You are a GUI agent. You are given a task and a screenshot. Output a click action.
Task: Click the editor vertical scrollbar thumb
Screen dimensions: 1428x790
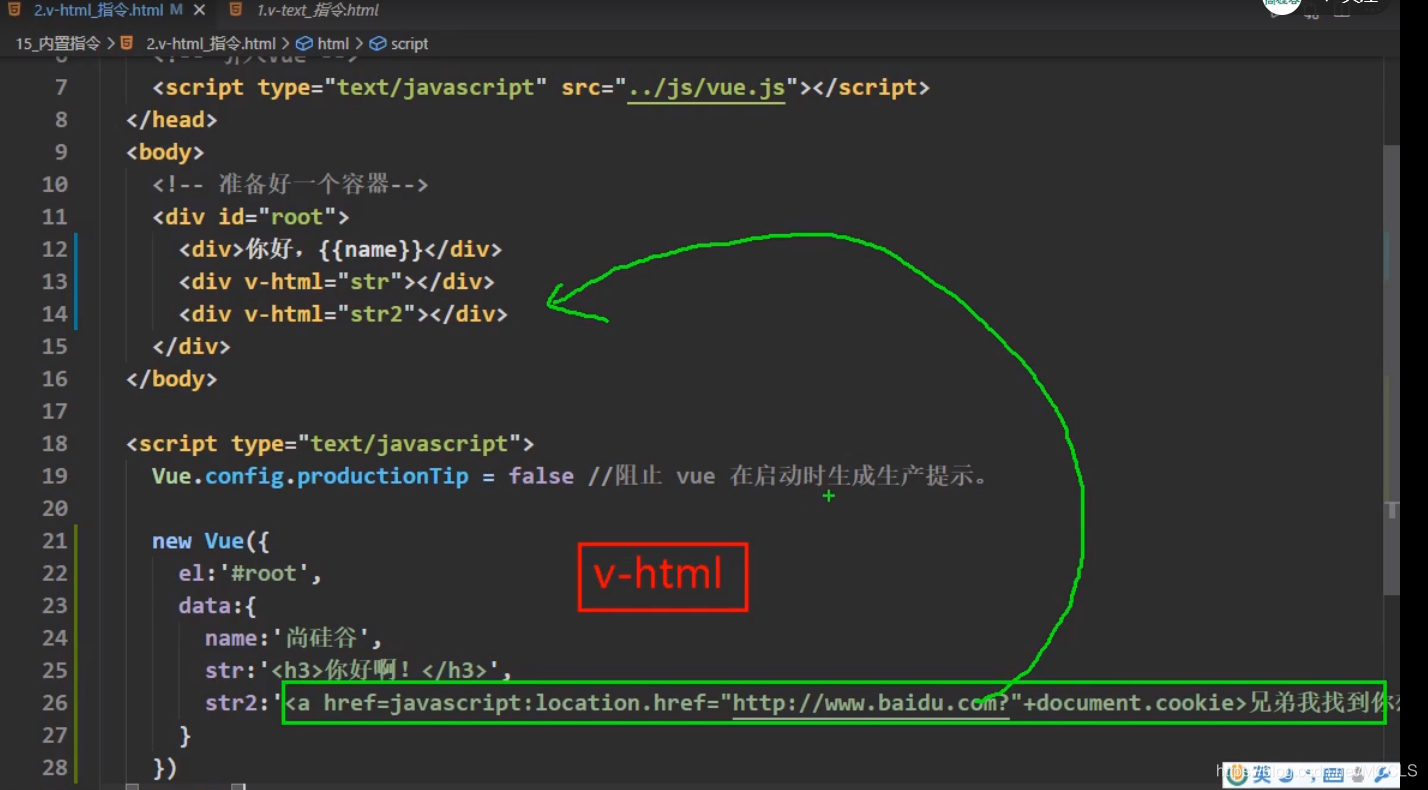pos(1391,370)
